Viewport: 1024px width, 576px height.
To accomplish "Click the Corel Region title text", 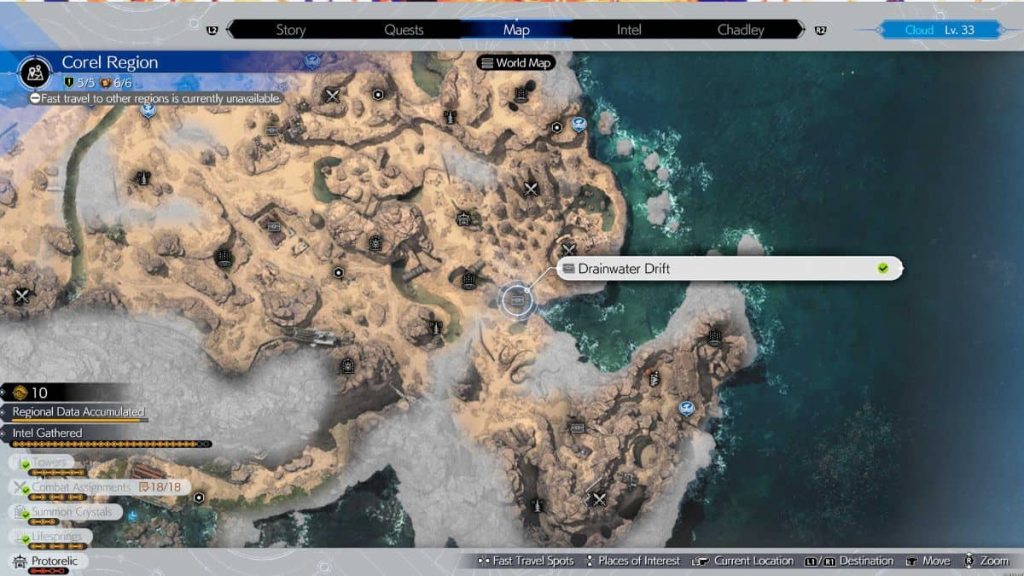I will (x=110, y=62).
